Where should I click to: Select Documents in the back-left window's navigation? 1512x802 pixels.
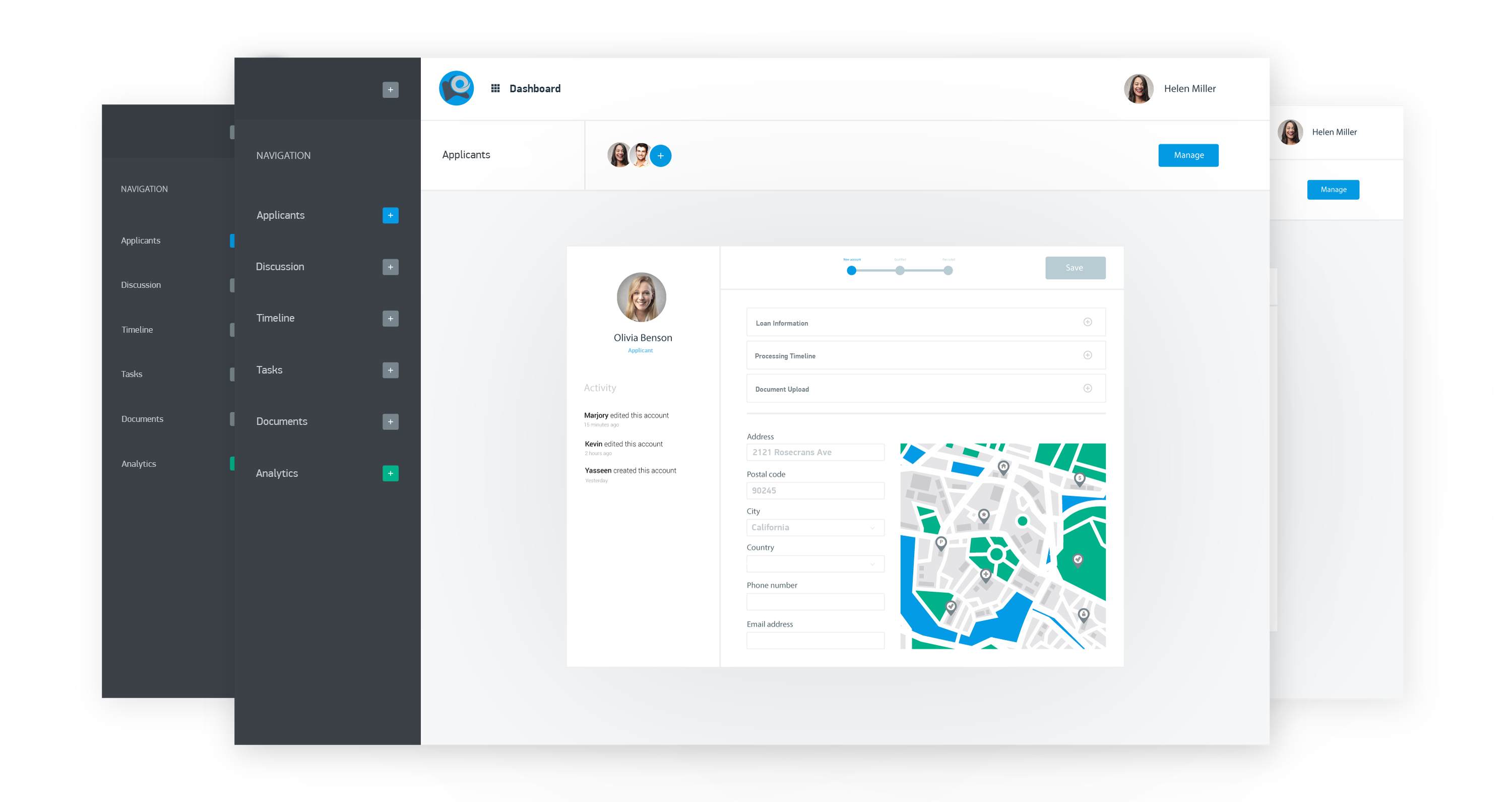(x=143, y=419)
